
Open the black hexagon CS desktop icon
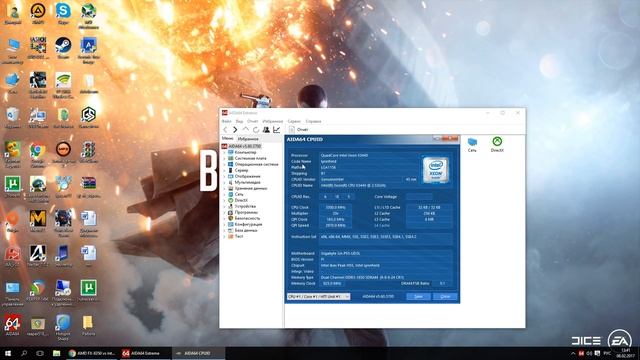click(x=89, y=117)
